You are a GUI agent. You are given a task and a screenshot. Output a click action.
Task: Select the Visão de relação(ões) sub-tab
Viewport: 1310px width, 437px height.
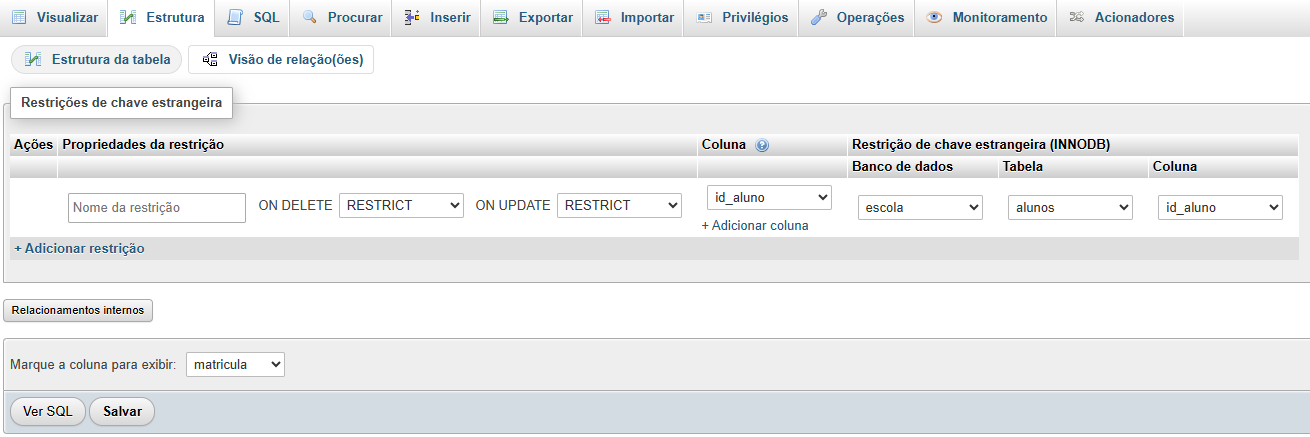tap(281, 60)
